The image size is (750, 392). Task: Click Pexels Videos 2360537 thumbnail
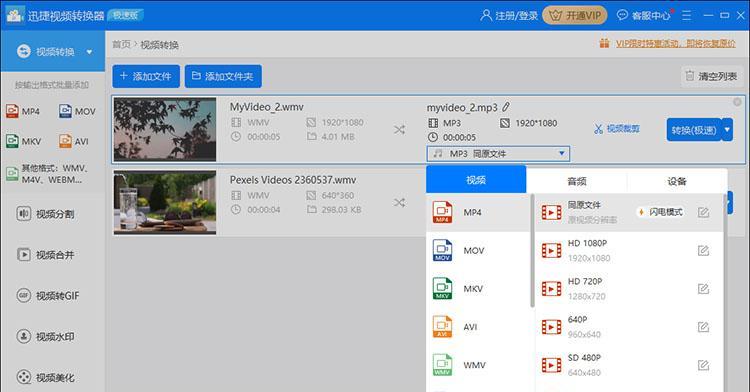165,203
